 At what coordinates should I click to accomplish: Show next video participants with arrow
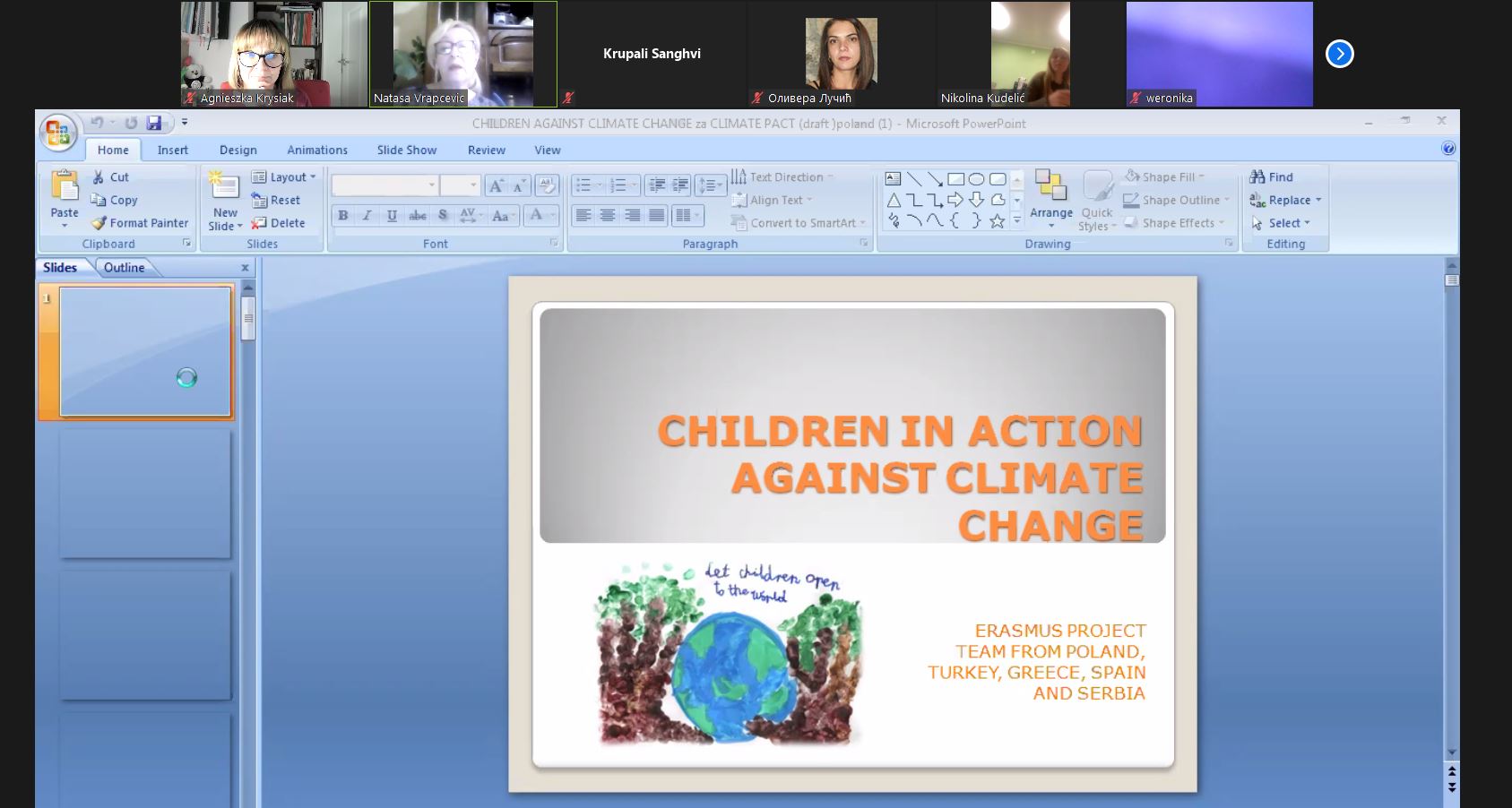tap(1339, 55)
